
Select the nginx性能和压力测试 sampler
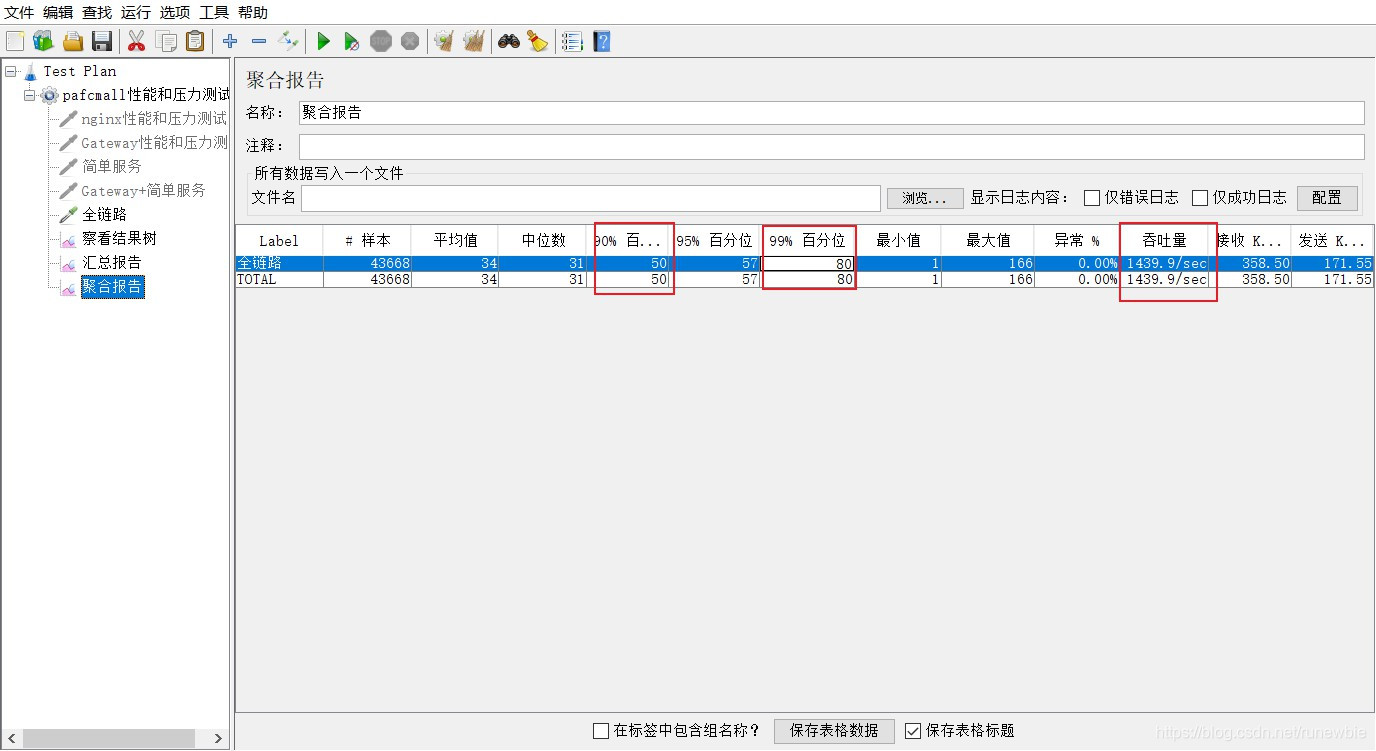154,119
